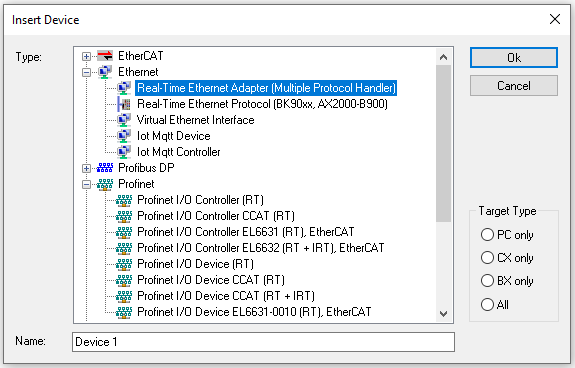Click the Profinet Device EL6631-0010 icon

coord(124,312)
